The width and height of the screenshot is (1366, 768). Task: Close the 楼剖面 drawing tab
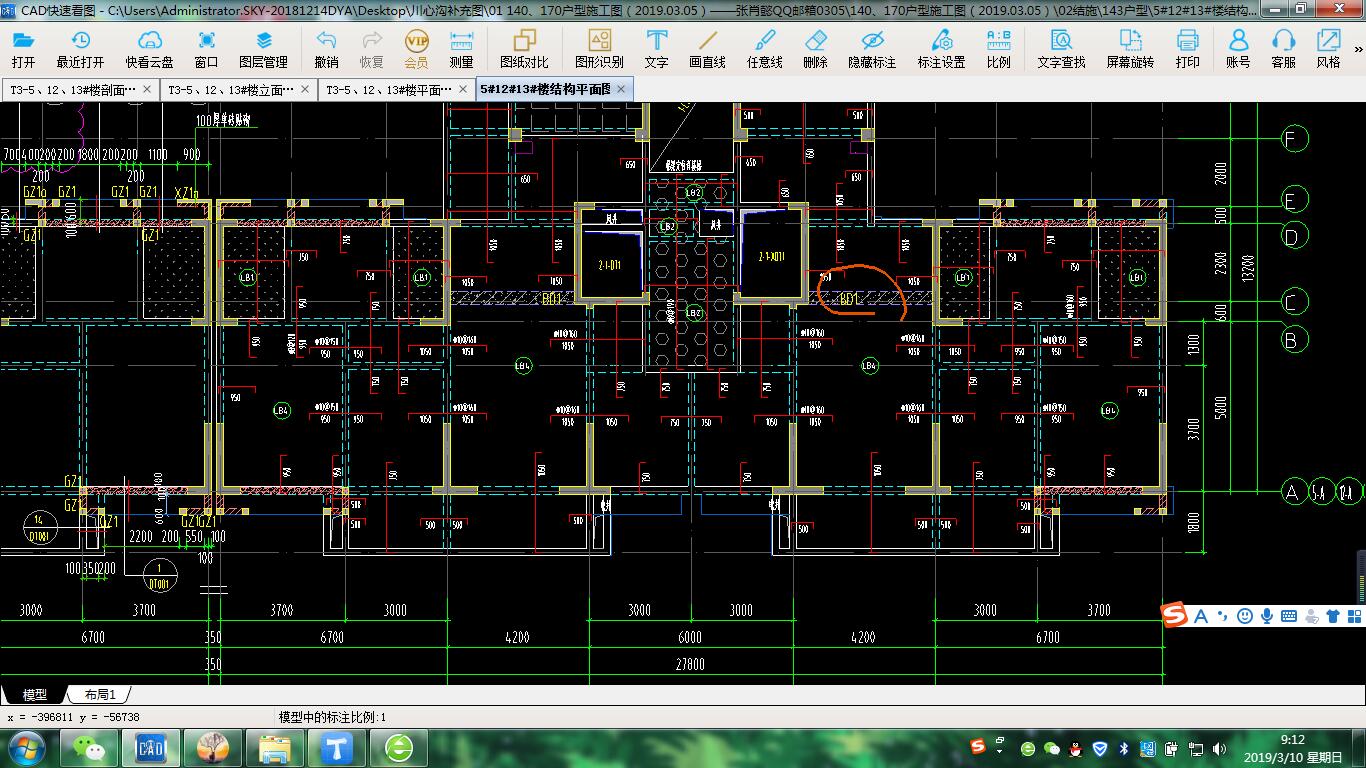(x=147, y=89)
